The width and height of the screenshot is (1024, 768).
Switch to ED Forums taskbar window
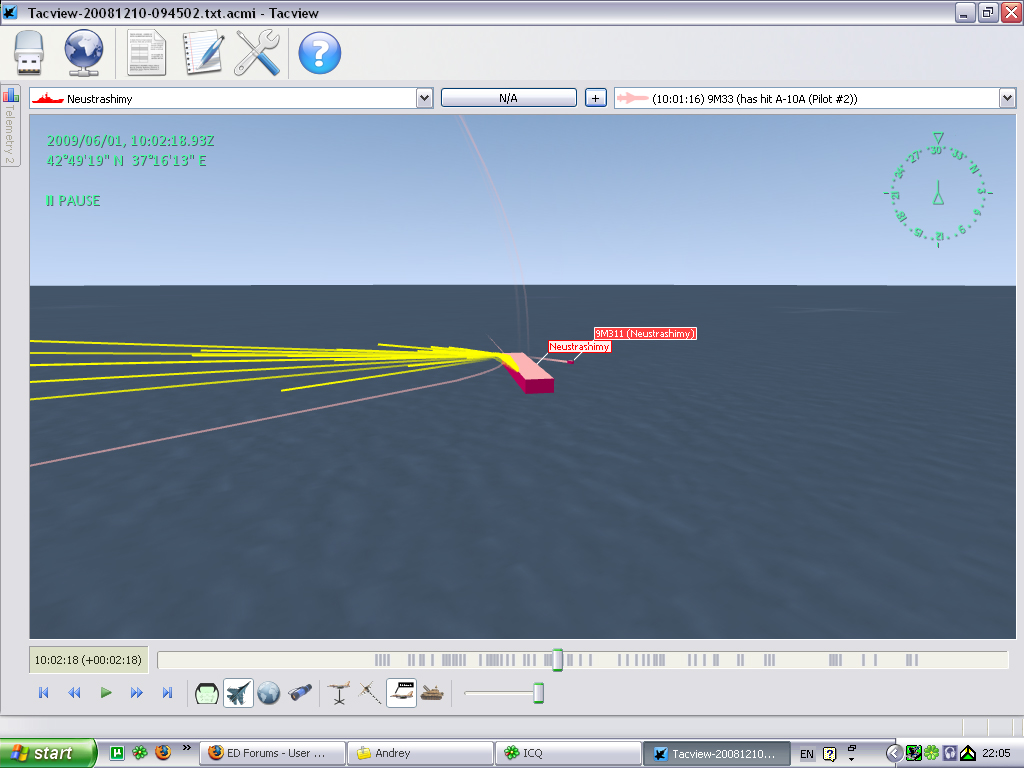[272, 753]
